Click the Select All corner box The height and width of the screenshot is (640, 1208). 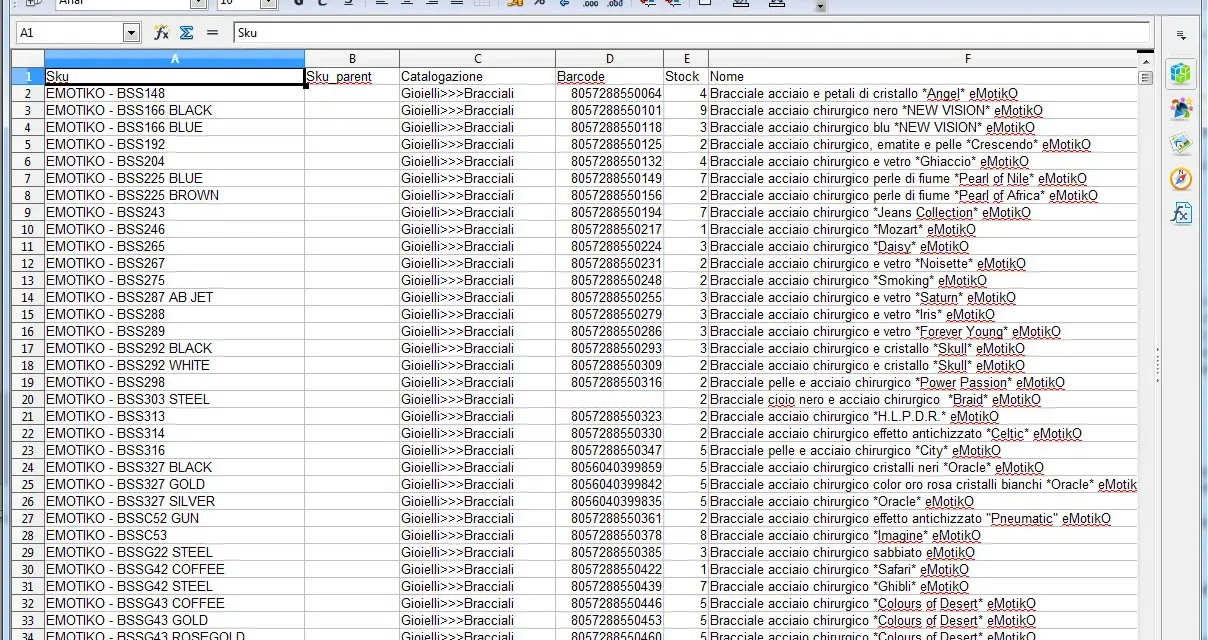pos(29,59)
